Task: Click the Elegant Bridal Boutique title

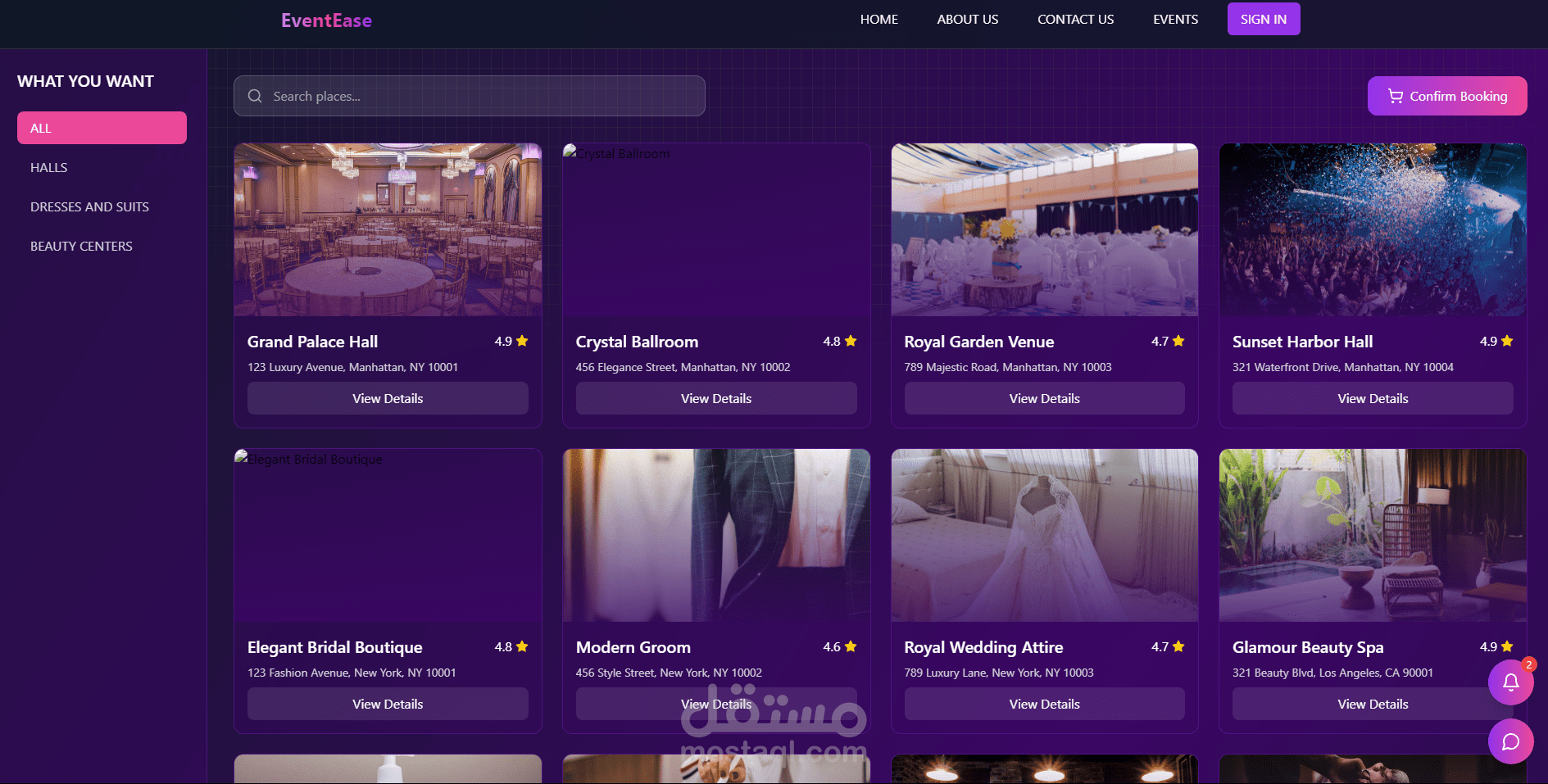Action: tap(334, 647)
